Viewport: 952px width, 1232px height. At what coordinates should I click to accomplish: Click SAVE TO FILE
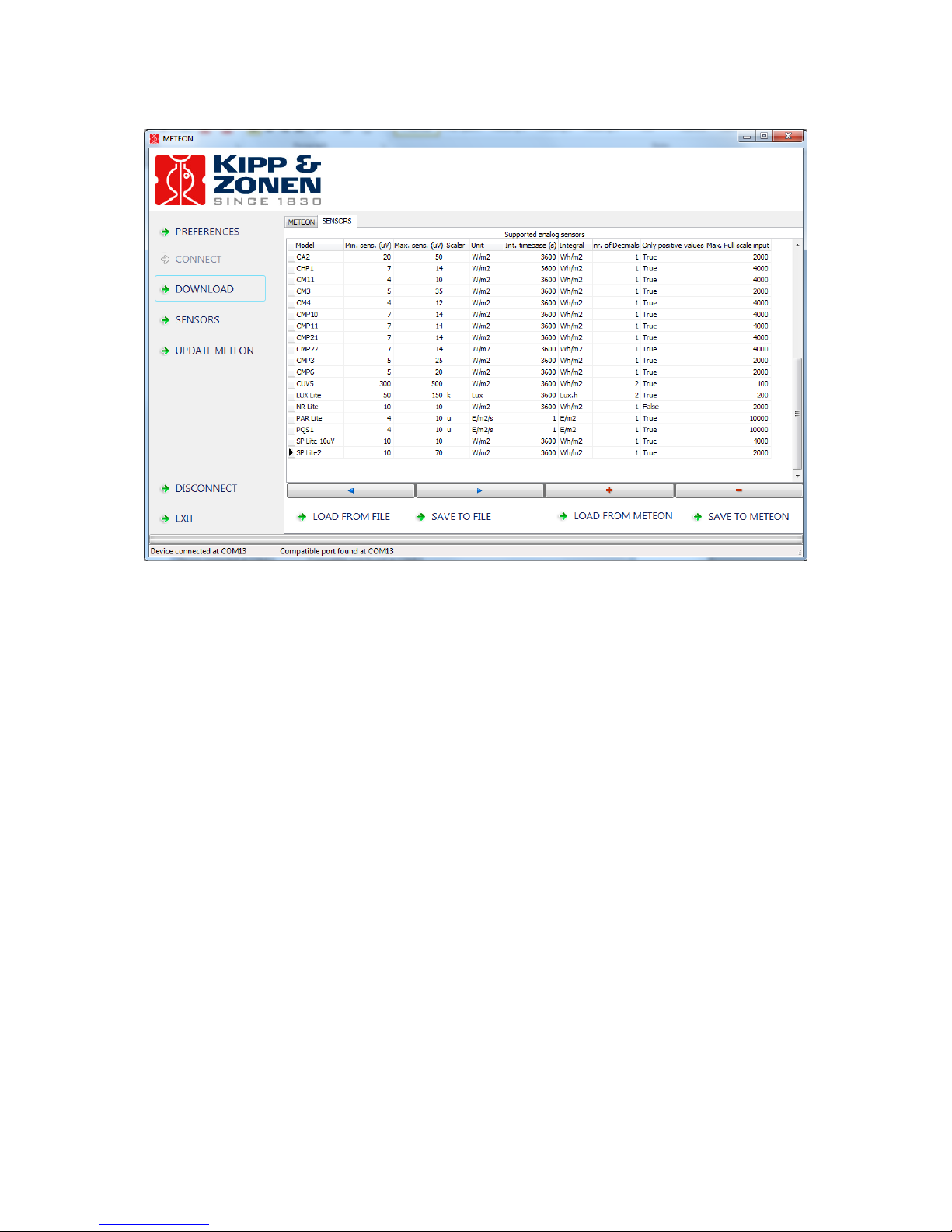click(461, 517)
